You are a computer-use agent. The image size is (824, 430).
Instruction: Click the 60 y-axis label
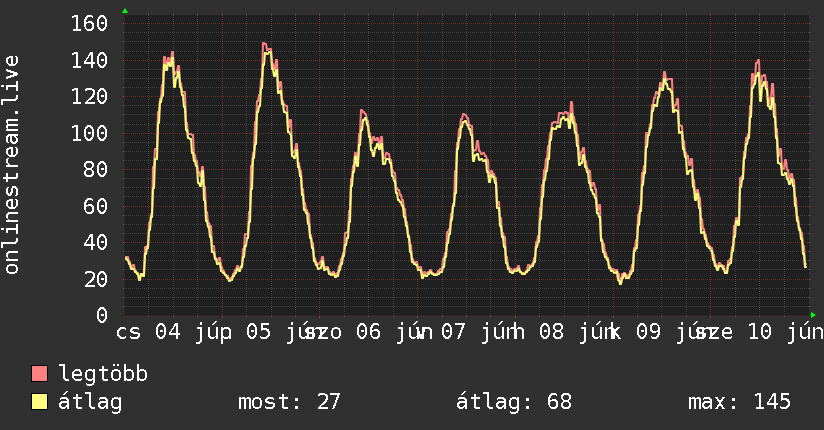click(x=96, y=206)
